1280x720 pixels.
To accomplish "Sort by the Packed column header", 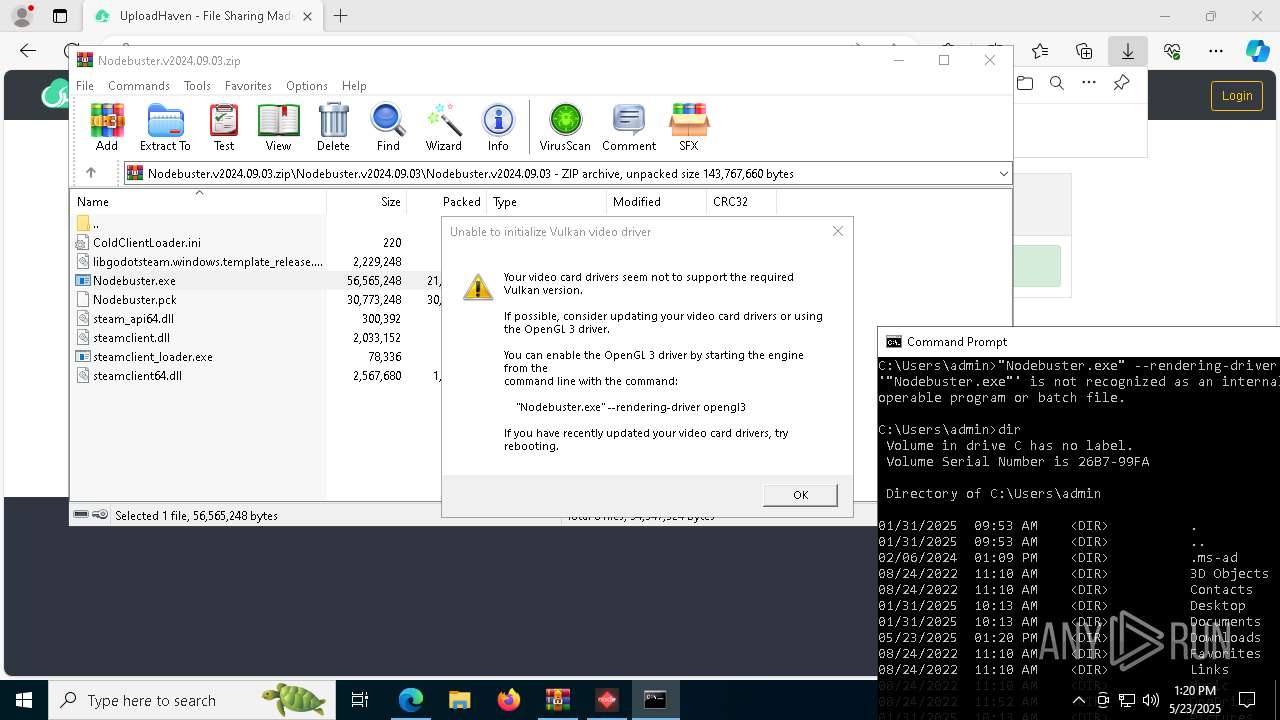I will [447, 201].
